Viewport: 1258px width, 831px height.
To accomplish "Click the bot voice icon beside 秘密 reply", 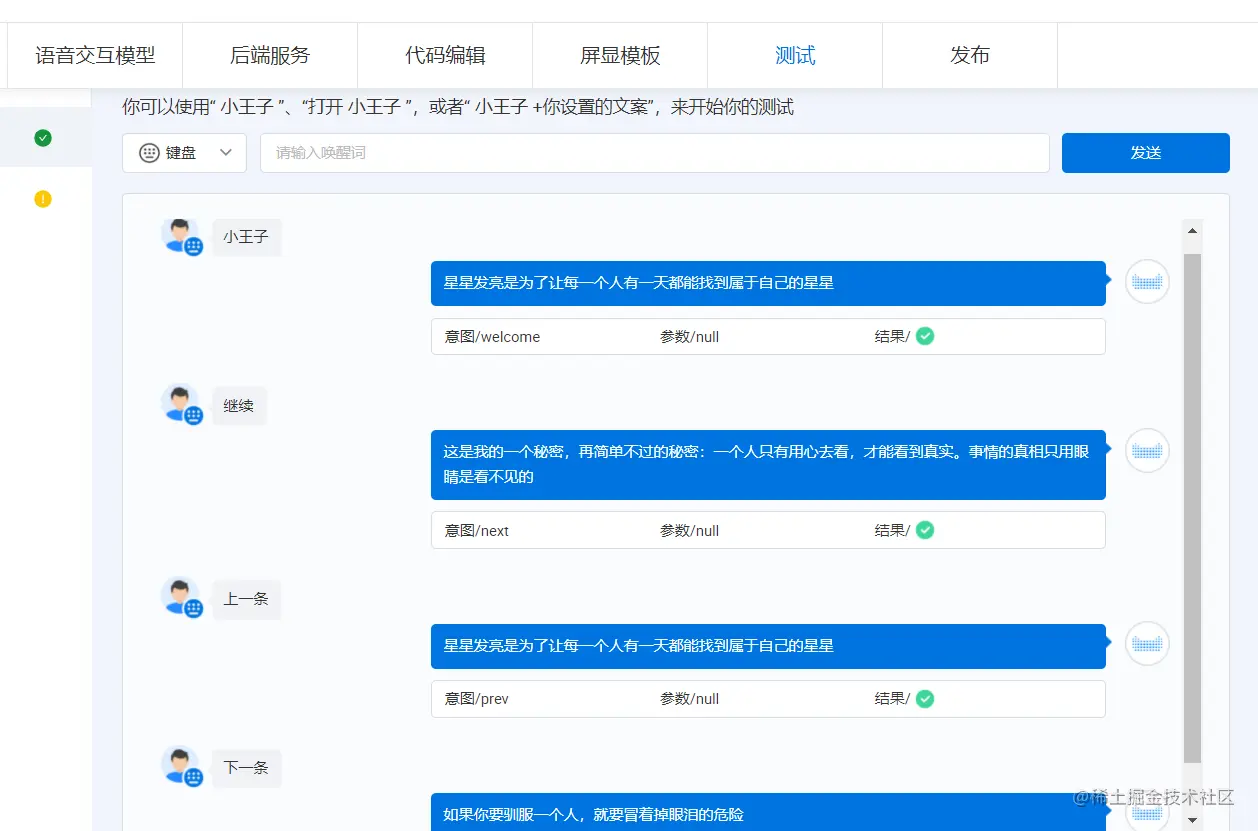I will click(1148, 451).
